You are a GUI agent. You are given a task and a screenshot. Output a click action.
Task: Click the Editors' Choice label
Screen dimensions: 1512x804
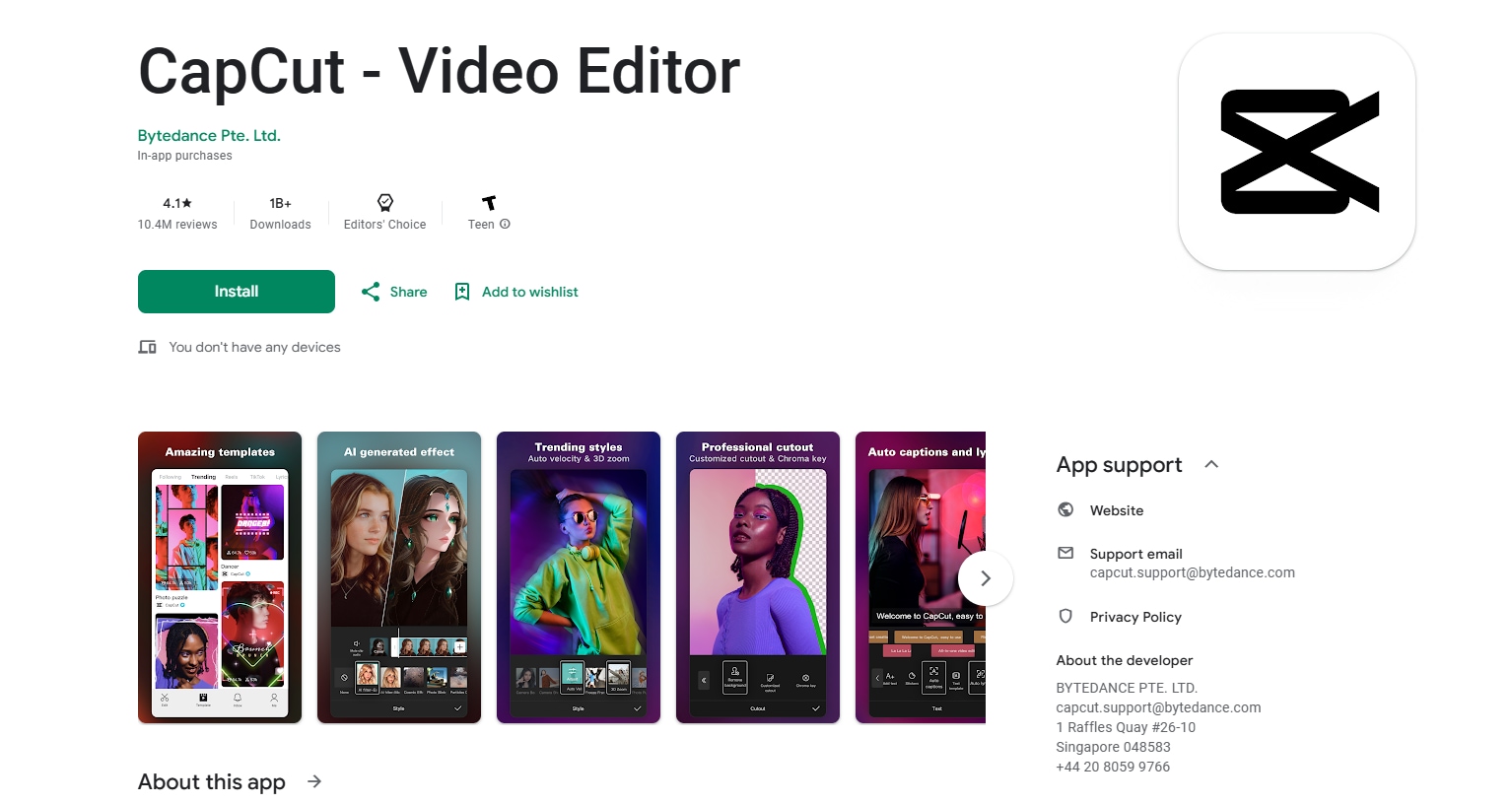click(385, 225)
